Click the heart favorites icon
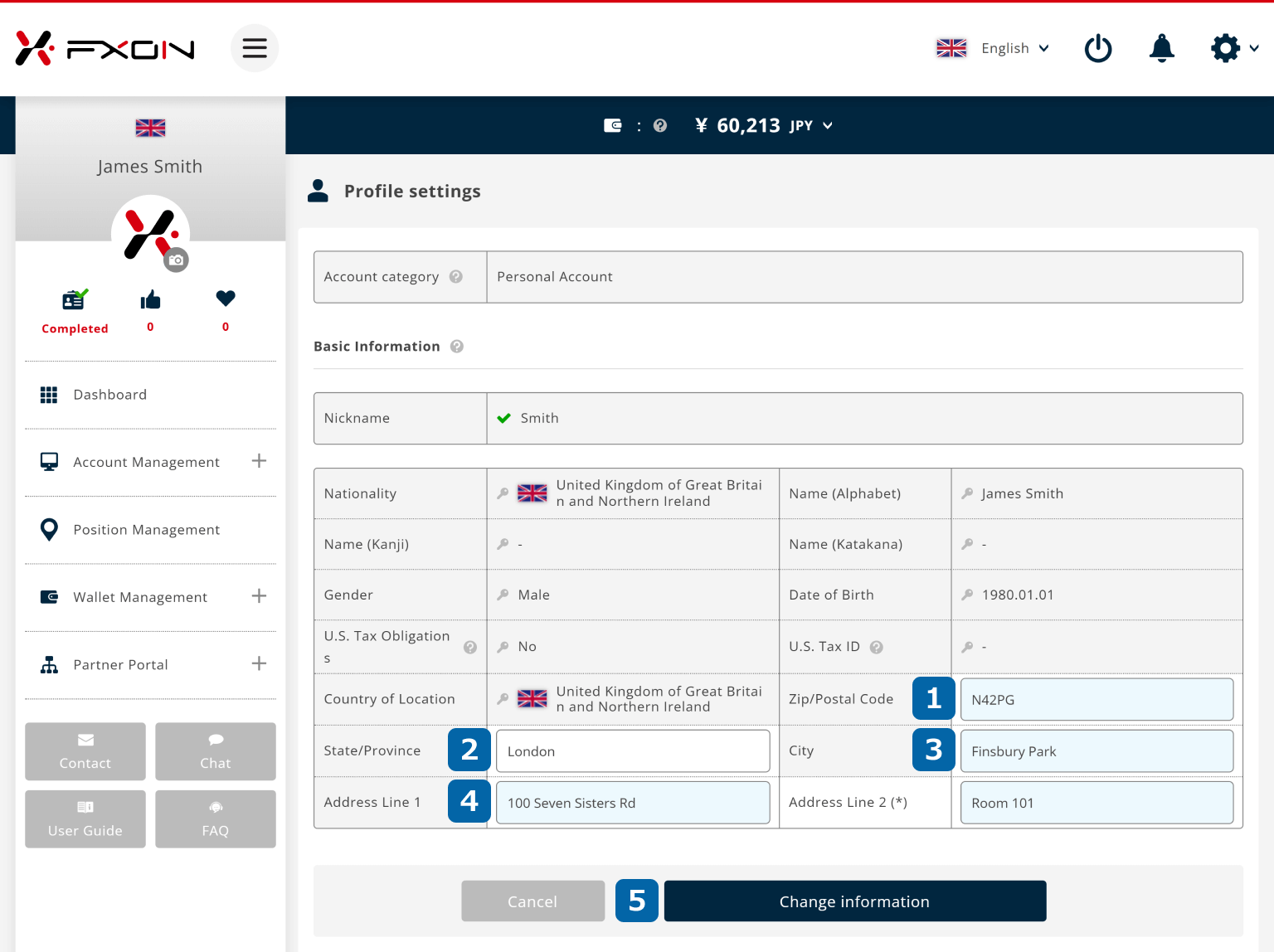1274x952 pixels. tap(226, 299)
